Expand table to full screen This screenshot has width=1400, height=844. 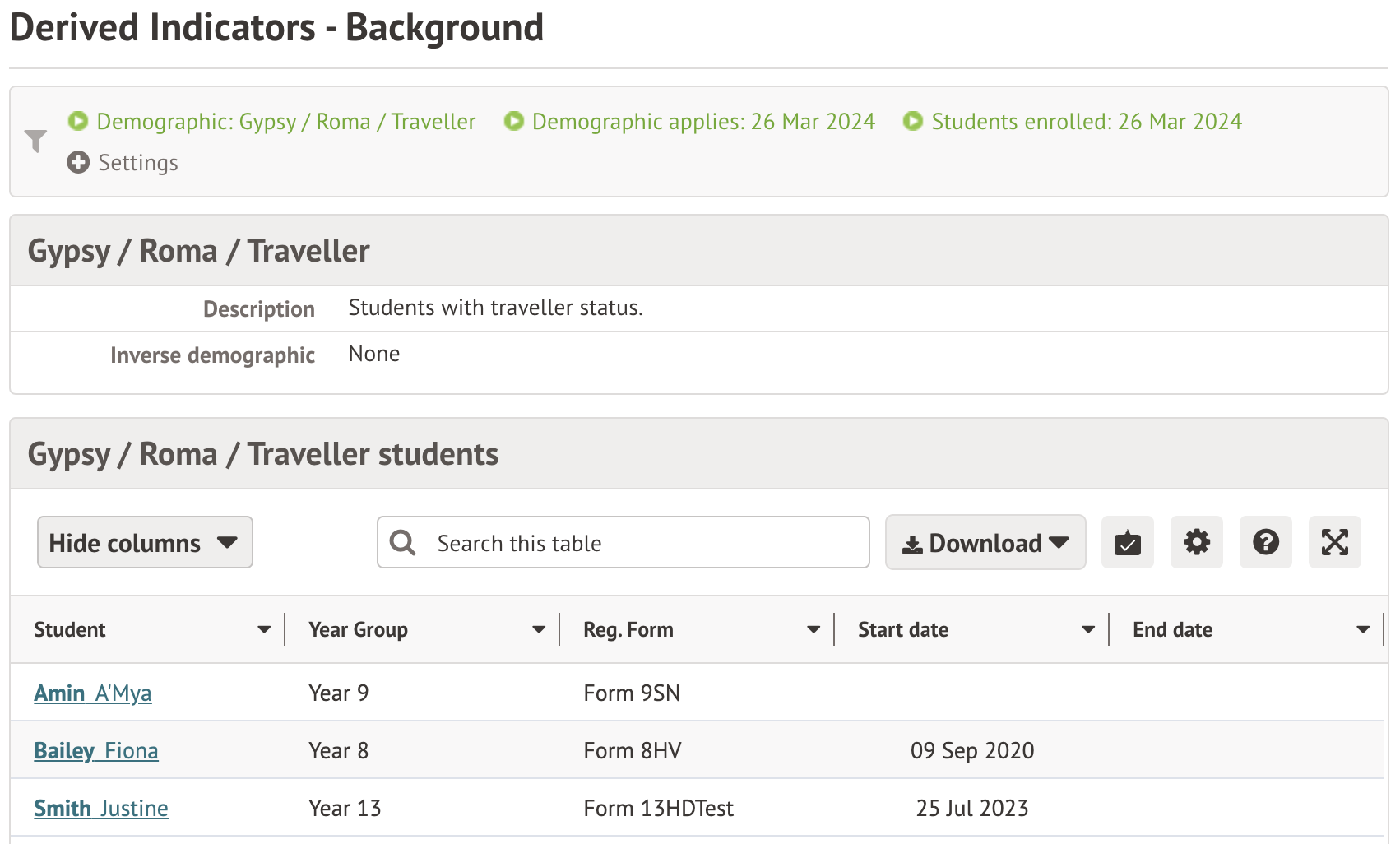[1334, 543]
